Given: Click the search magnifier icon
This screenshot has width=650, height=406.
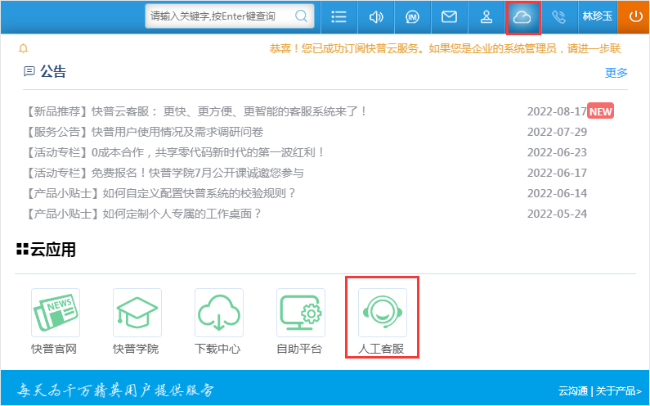Looking at the screenshot, I should 301,17.
